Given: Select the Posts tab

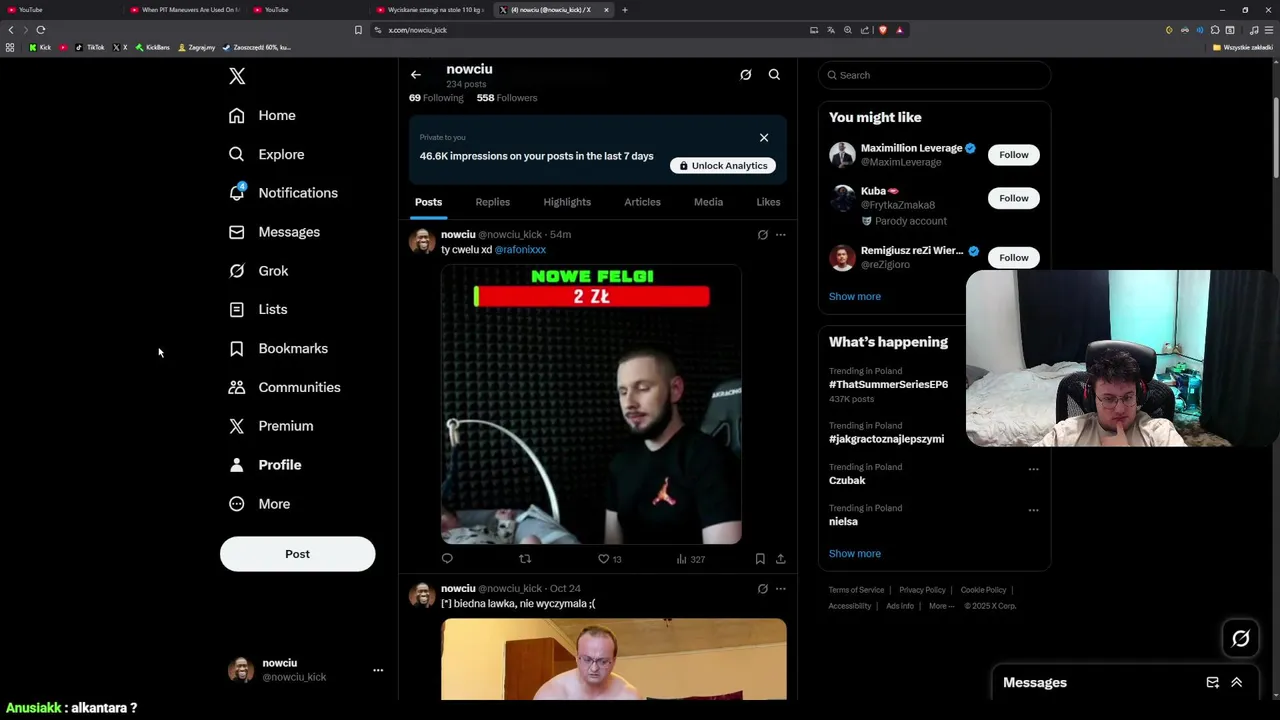Looking at the screenshot, I should click(x=428, y=202).
